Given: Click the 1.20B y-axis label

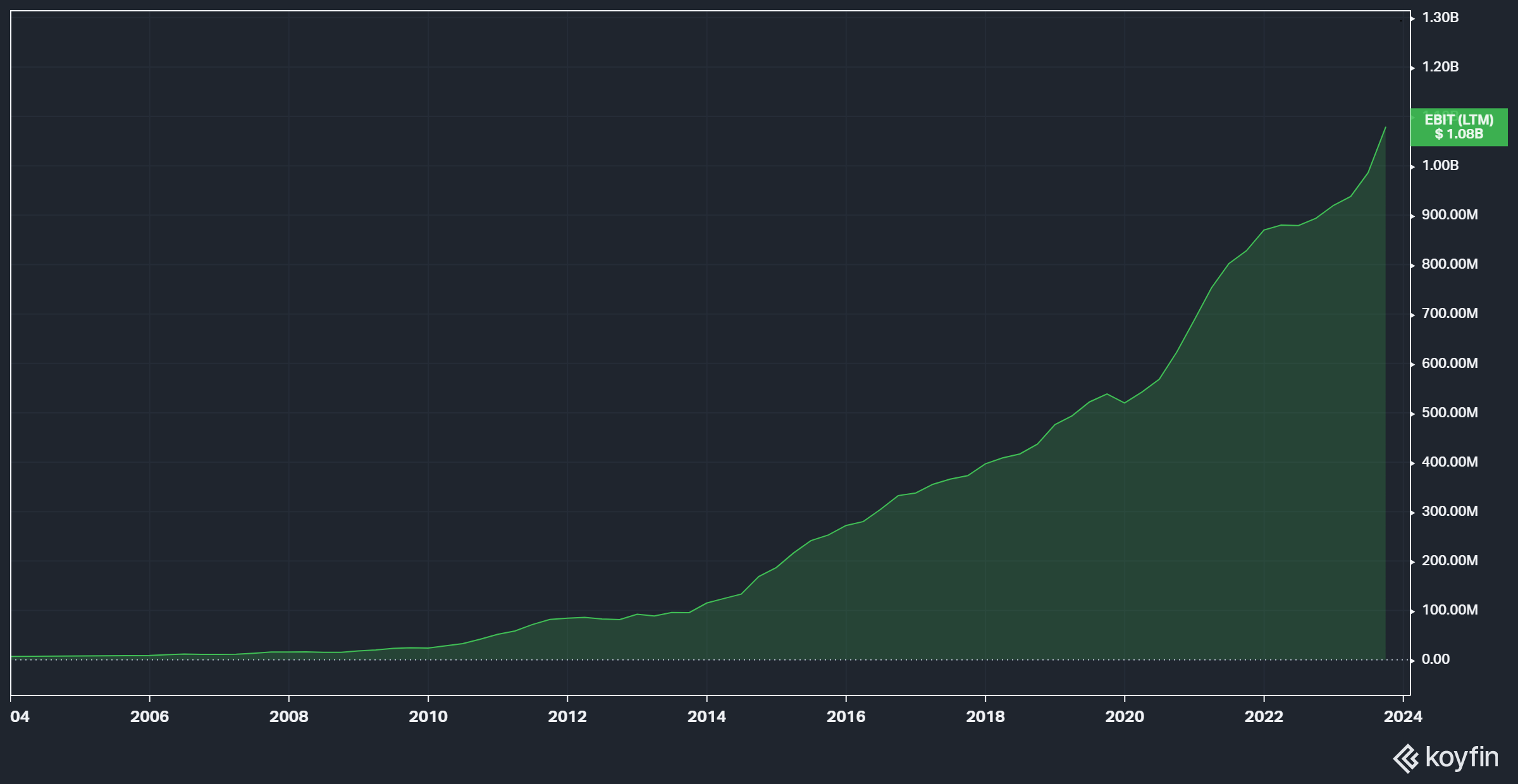Looking at the screenshot, I should [1440, 67].
